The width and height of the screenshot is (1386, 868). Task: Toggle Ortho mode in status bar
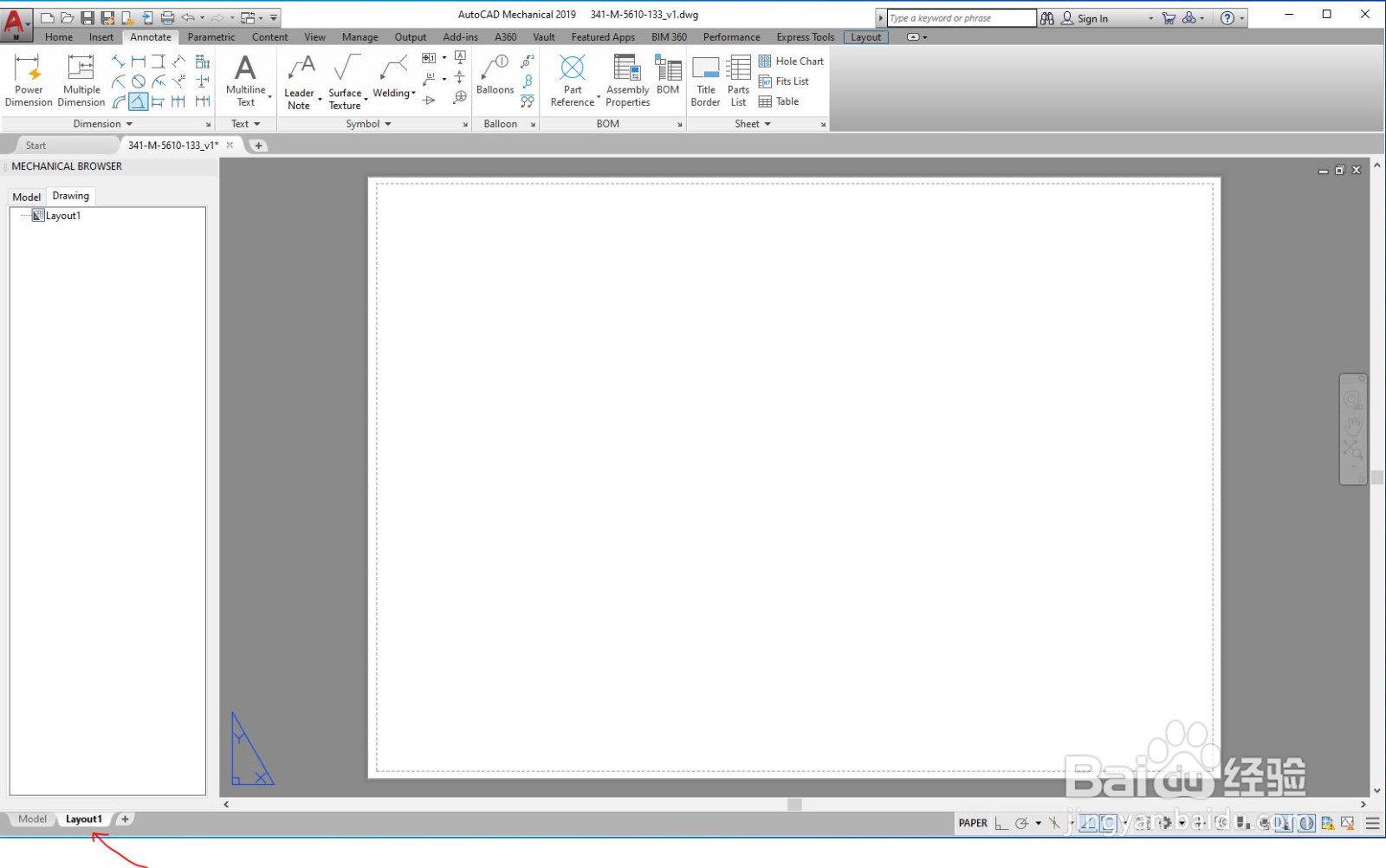pos(1001,823)
